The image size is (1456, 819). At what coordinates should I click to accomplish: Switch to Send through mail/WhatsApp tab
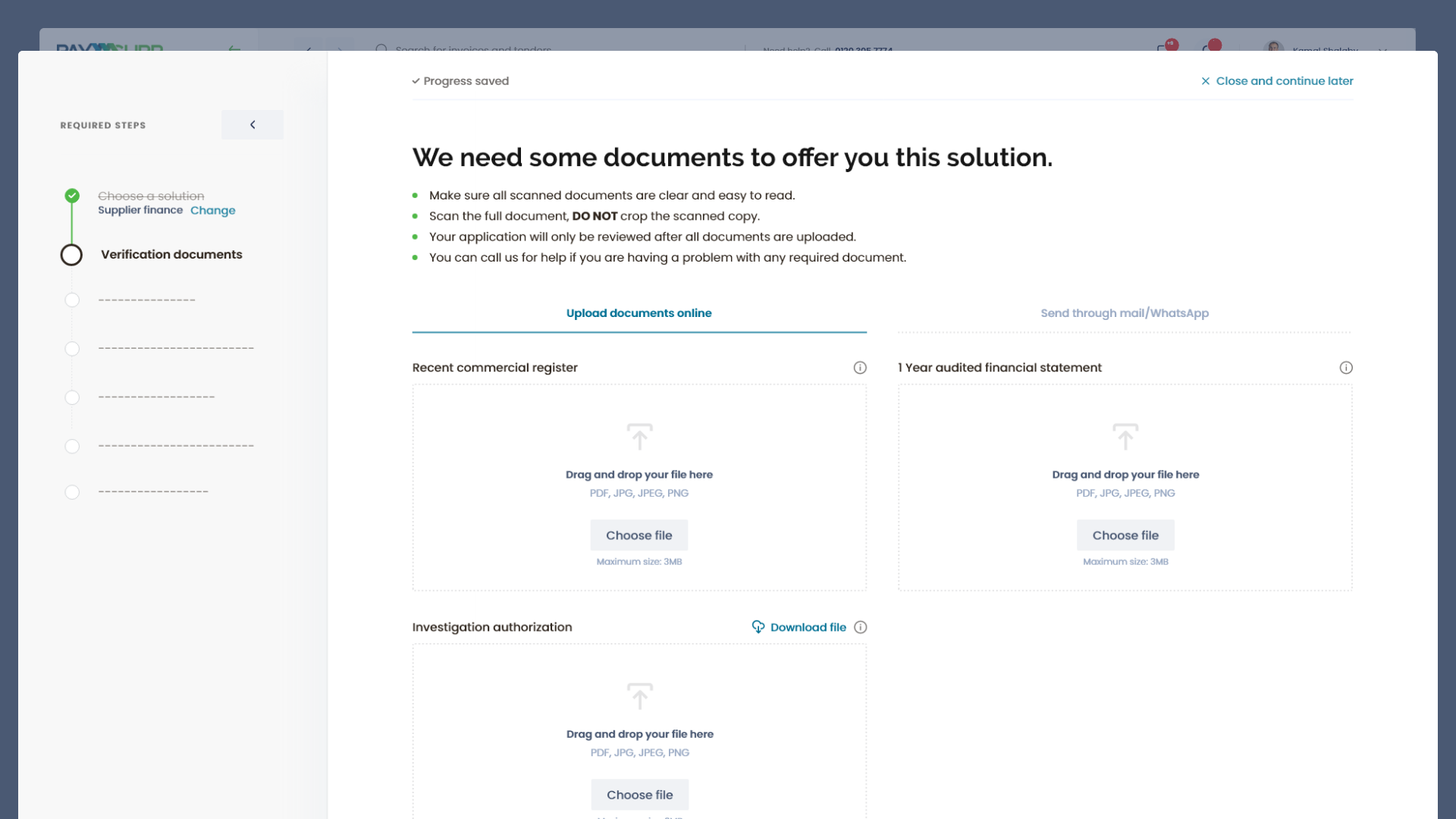[1125, 313]
